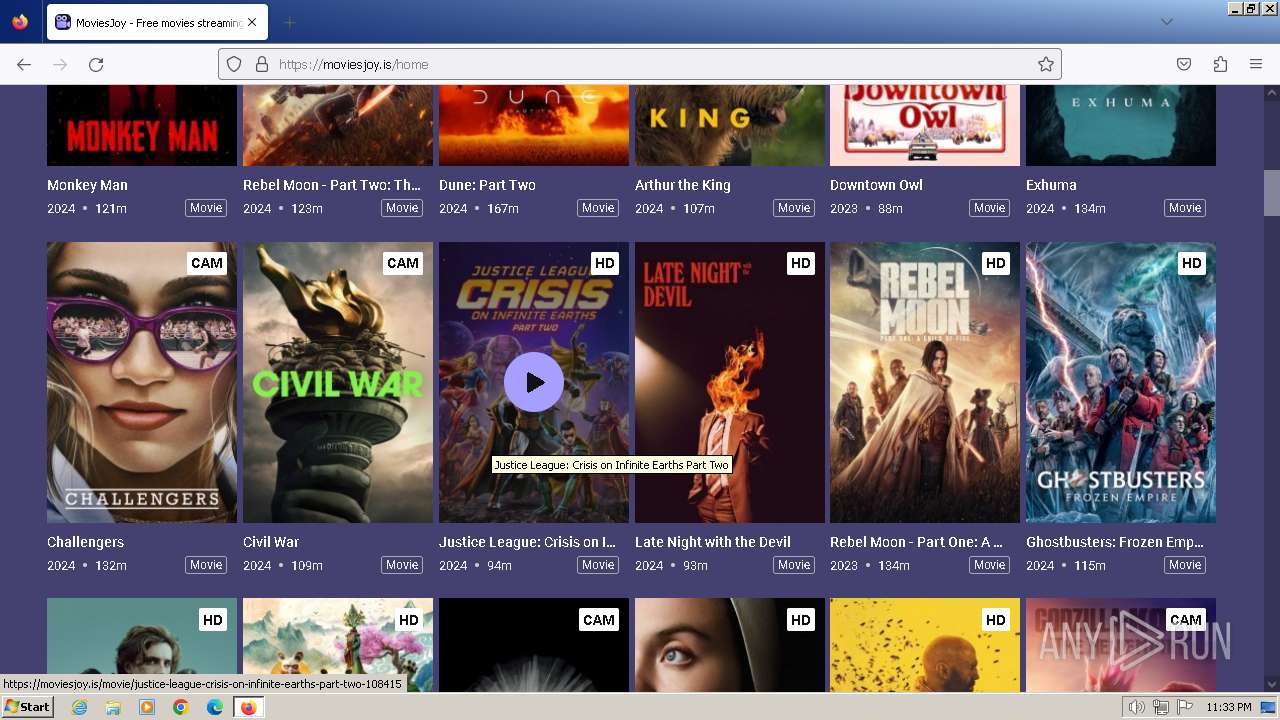Close the MoviesJoy tab
The width and height of the screenshot is (1280, 720).
point(252,22)
